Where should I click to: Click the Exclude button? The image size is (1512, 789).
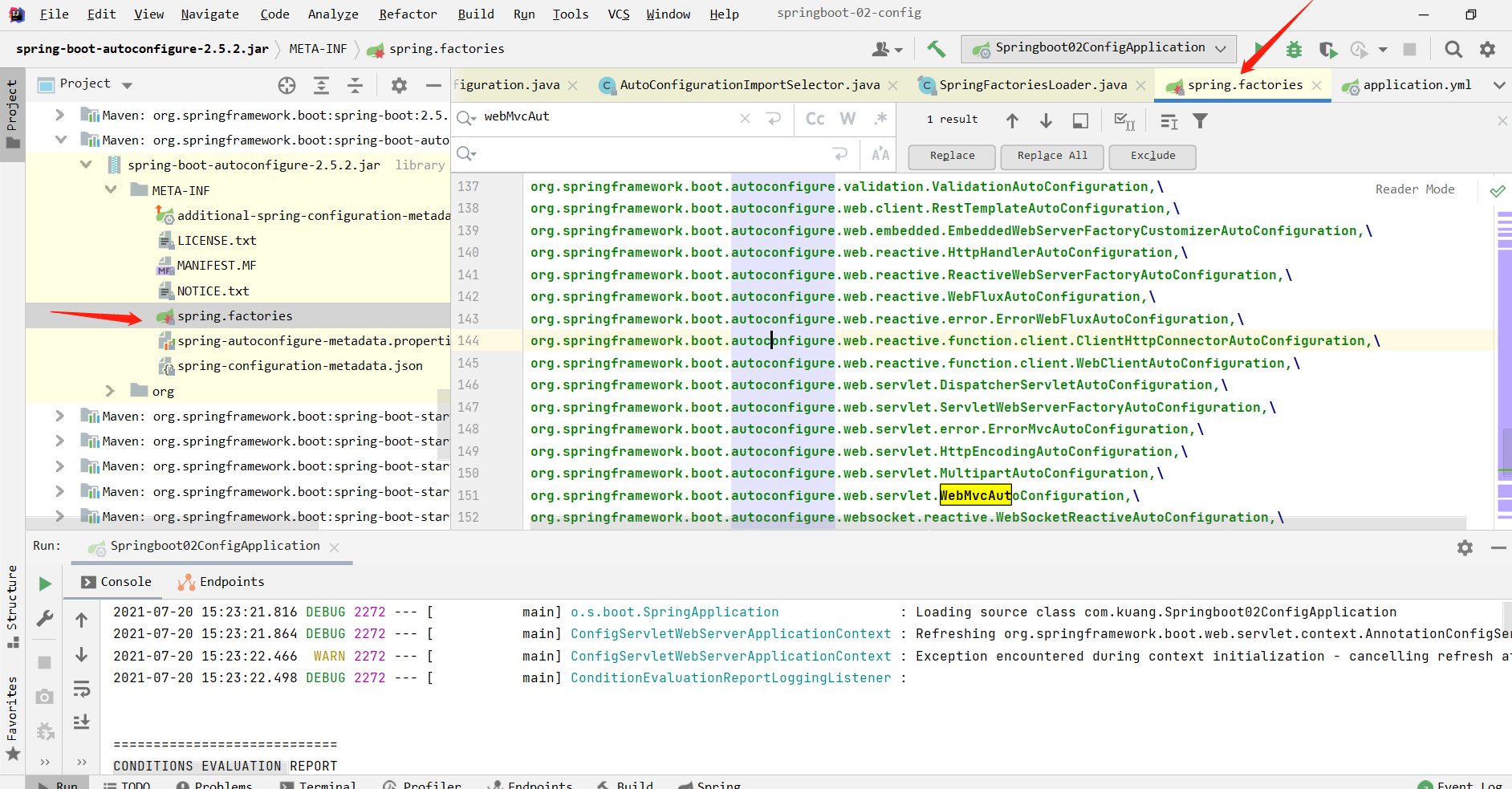tap(1152, 156)
